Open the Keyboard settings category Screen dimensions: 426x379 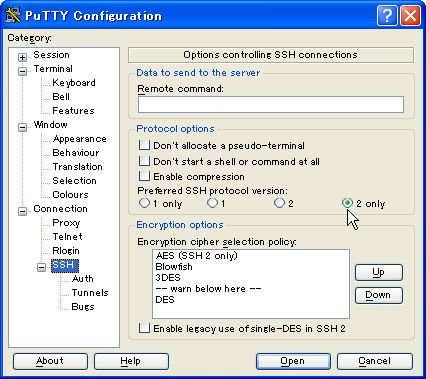coord(74,83)
